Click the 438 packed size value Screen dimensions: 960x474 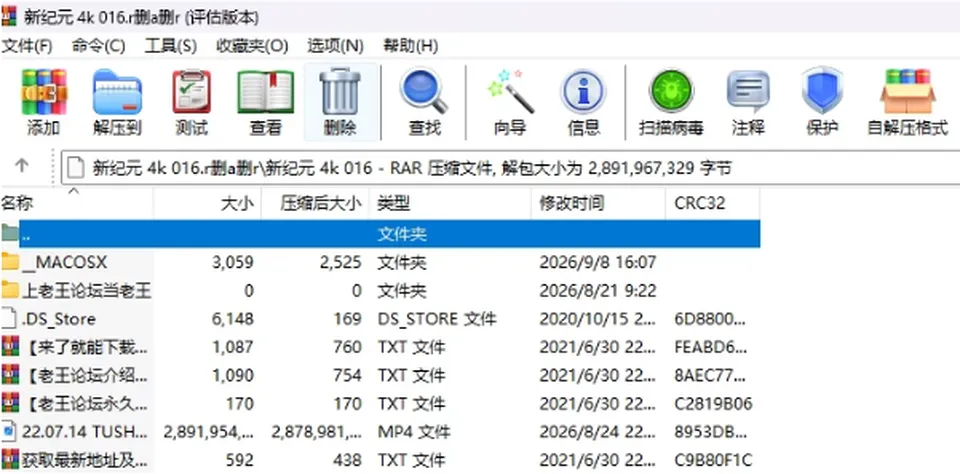pyautogui.click(x=348, y=459)
